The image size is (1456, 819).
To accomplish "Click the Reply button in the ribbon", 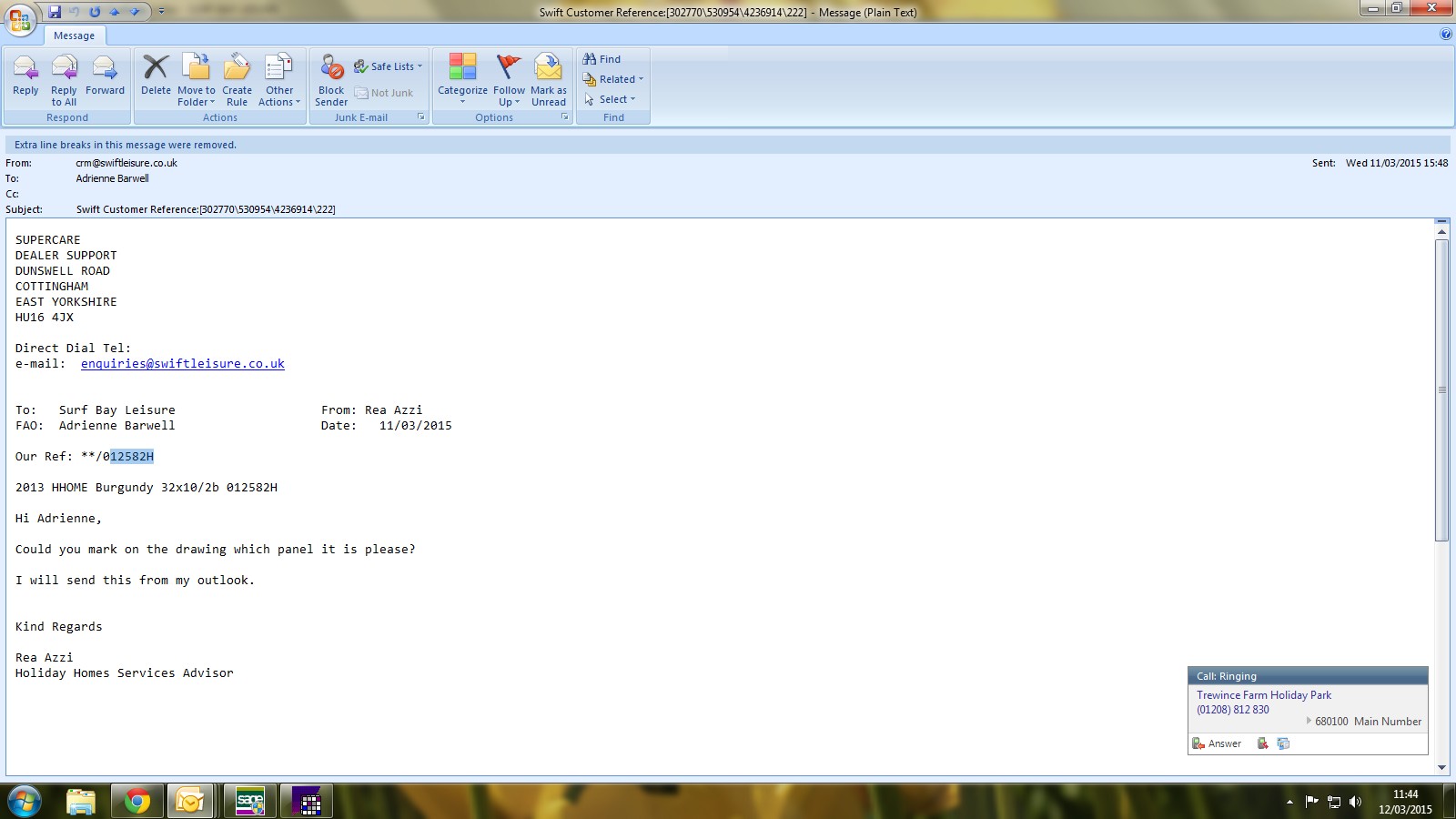I will [x=25, y=76].
